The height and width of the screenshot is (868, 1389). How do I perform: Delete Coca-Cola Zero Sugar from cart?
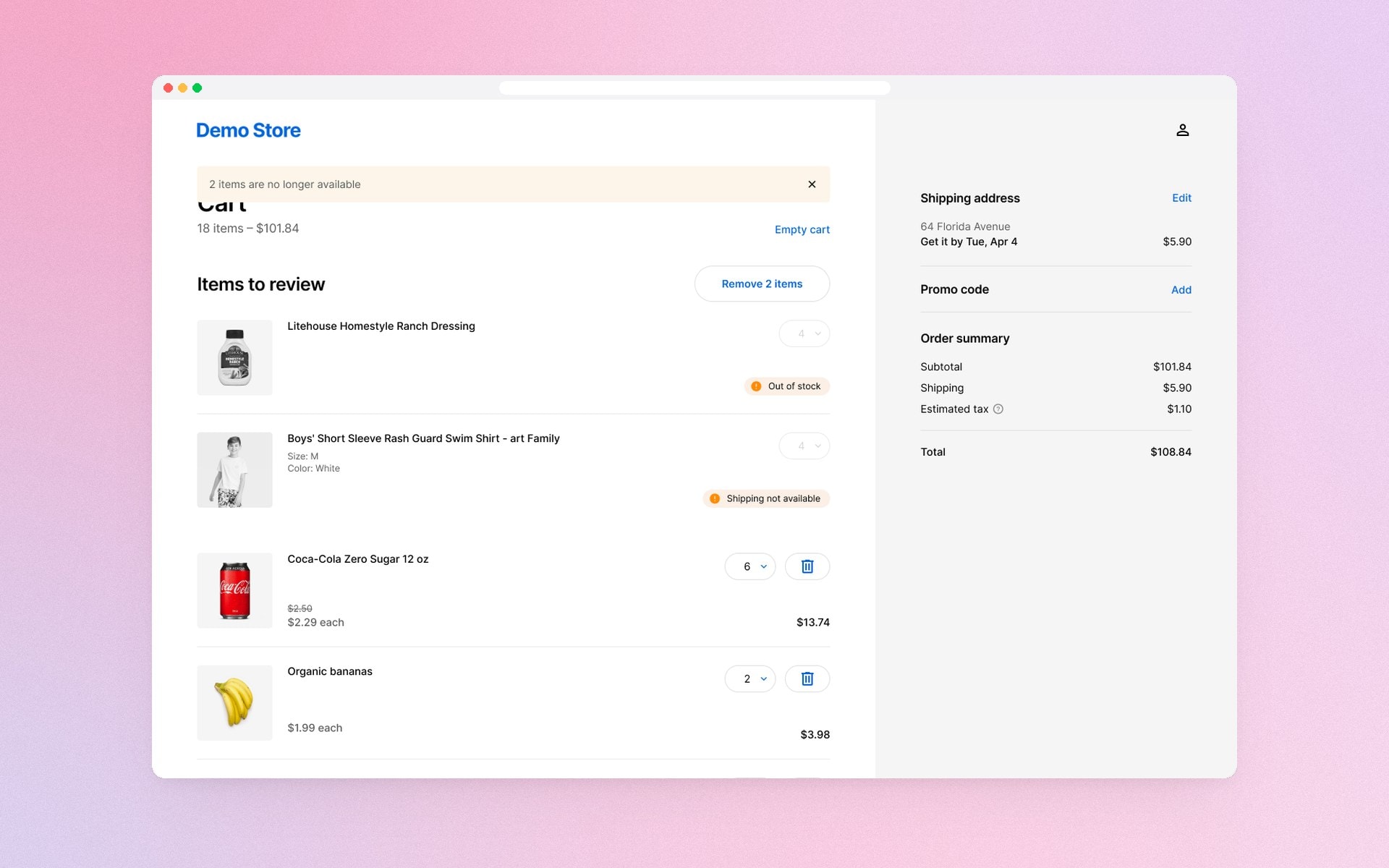tap(807, 566)
